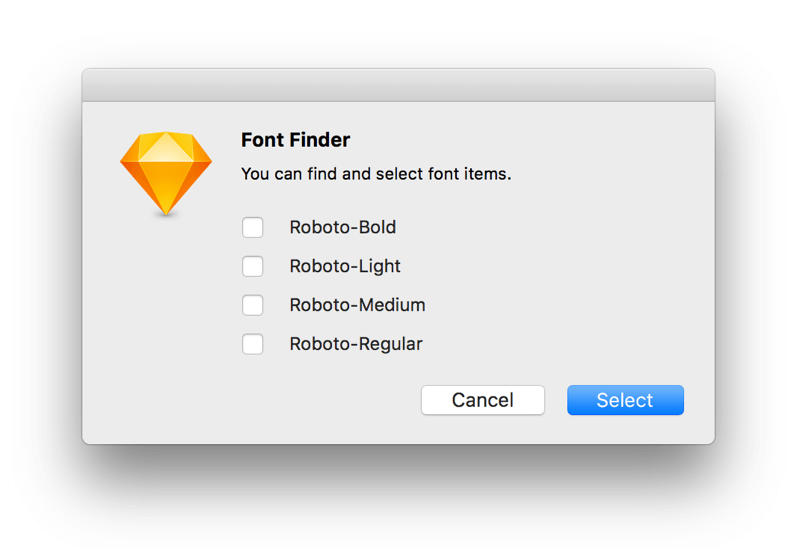Click the Font Finder heading
This screenshot has width=800, height=549.
pos(295,140)
